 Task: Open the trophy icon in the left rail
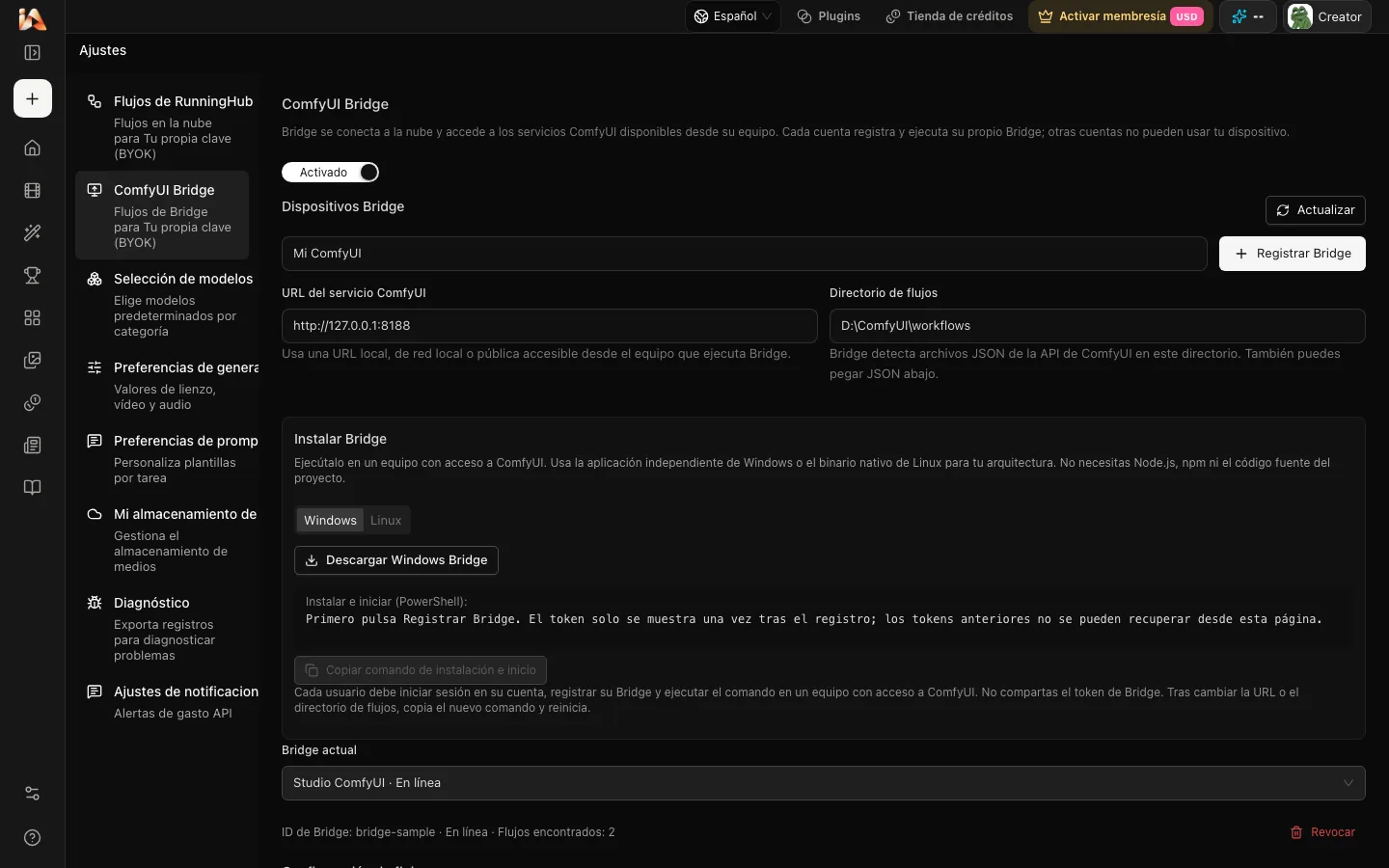pos(32,275)
